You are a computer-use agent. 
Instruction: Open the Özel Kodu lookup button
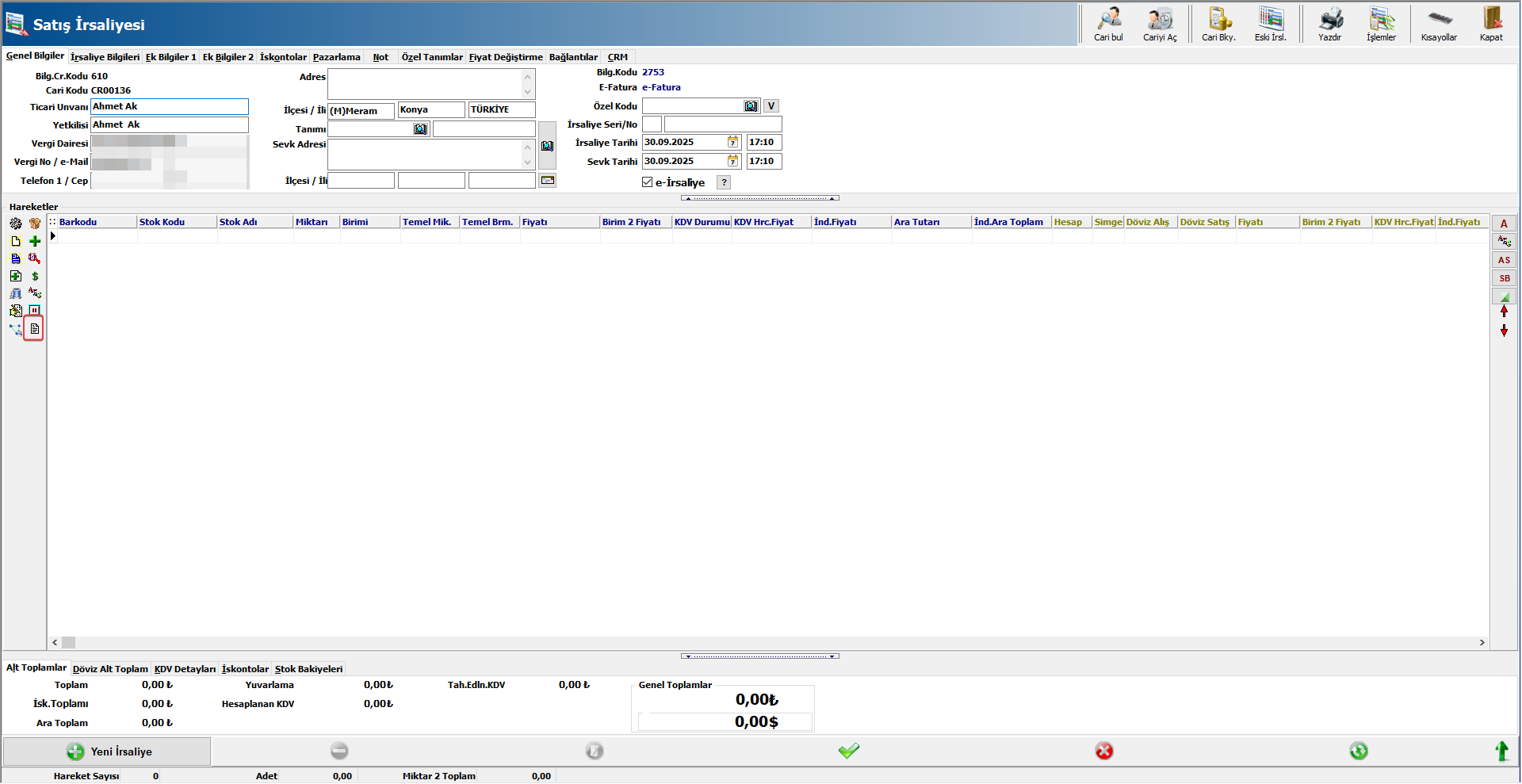(751, 106)
